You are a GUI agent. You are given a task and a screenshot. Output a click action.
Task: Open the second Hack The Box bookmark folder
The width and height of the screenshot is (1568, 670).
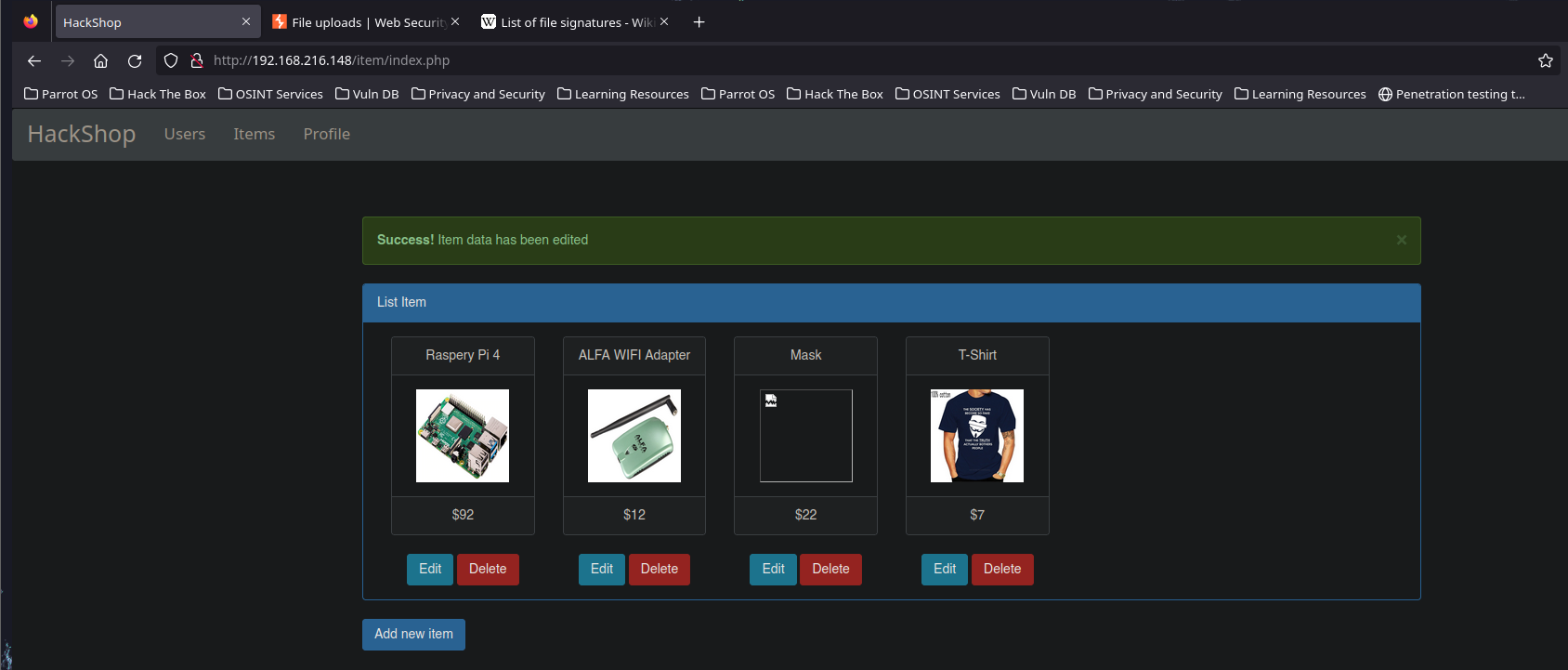tap(835, 94)
